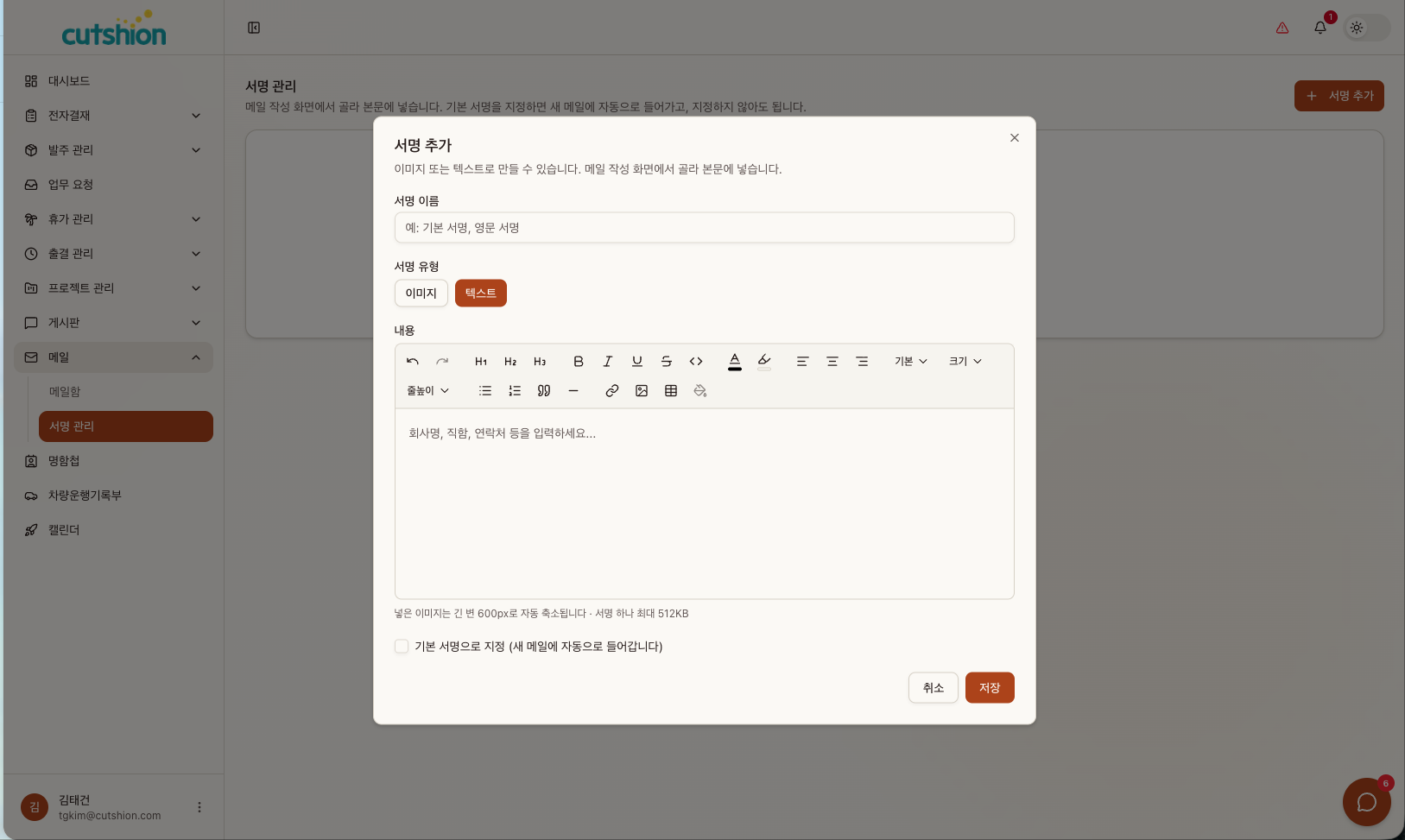Apply italic formatting
Screen dimensions: 1405x840
click(608, 362)
